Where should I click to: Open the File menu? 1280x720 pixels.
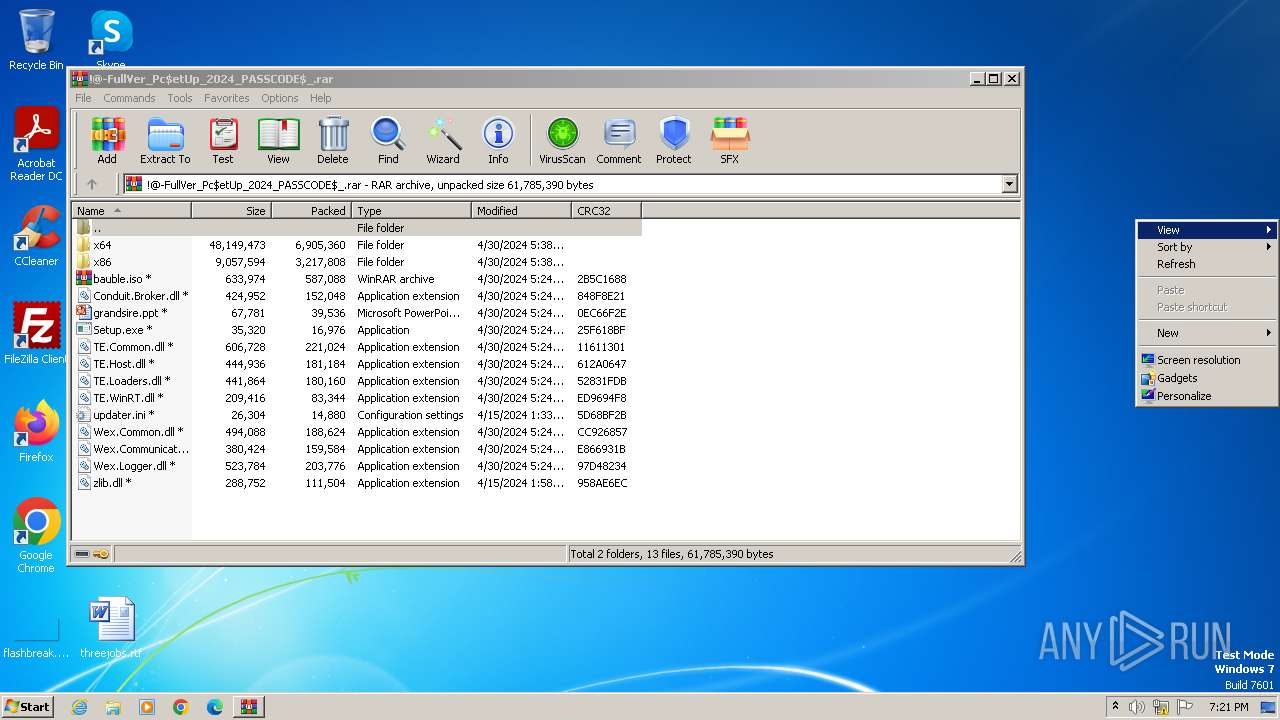[83, 98]
